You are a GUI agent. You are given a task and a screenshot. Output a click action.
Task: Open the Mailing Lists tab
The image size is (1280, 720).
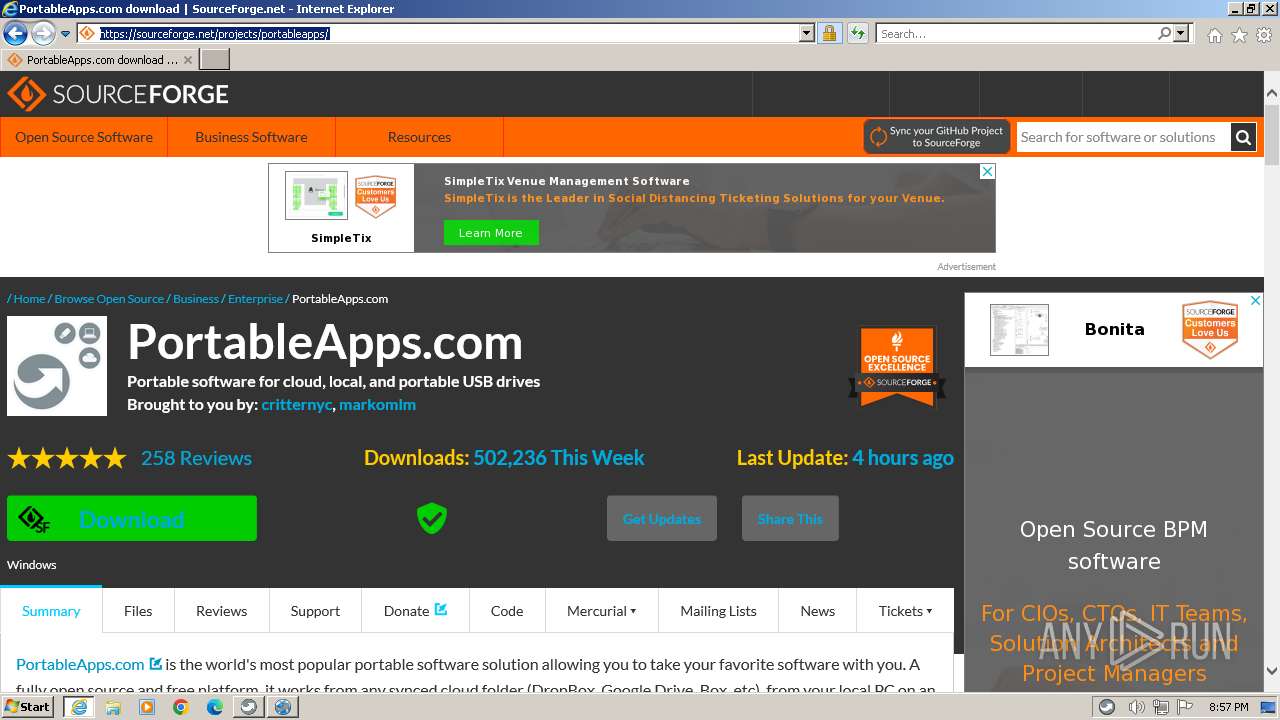(718, 611)
